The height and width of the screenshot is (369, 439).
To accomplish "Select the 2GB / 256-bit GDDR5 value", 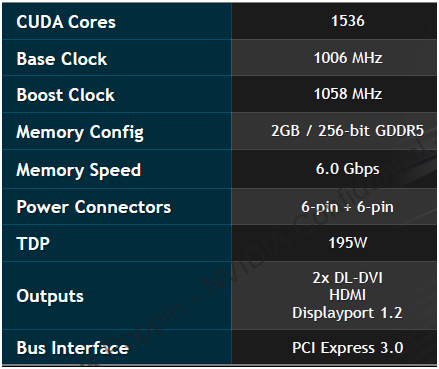I will pyautogui.click(x=347, y=131).
